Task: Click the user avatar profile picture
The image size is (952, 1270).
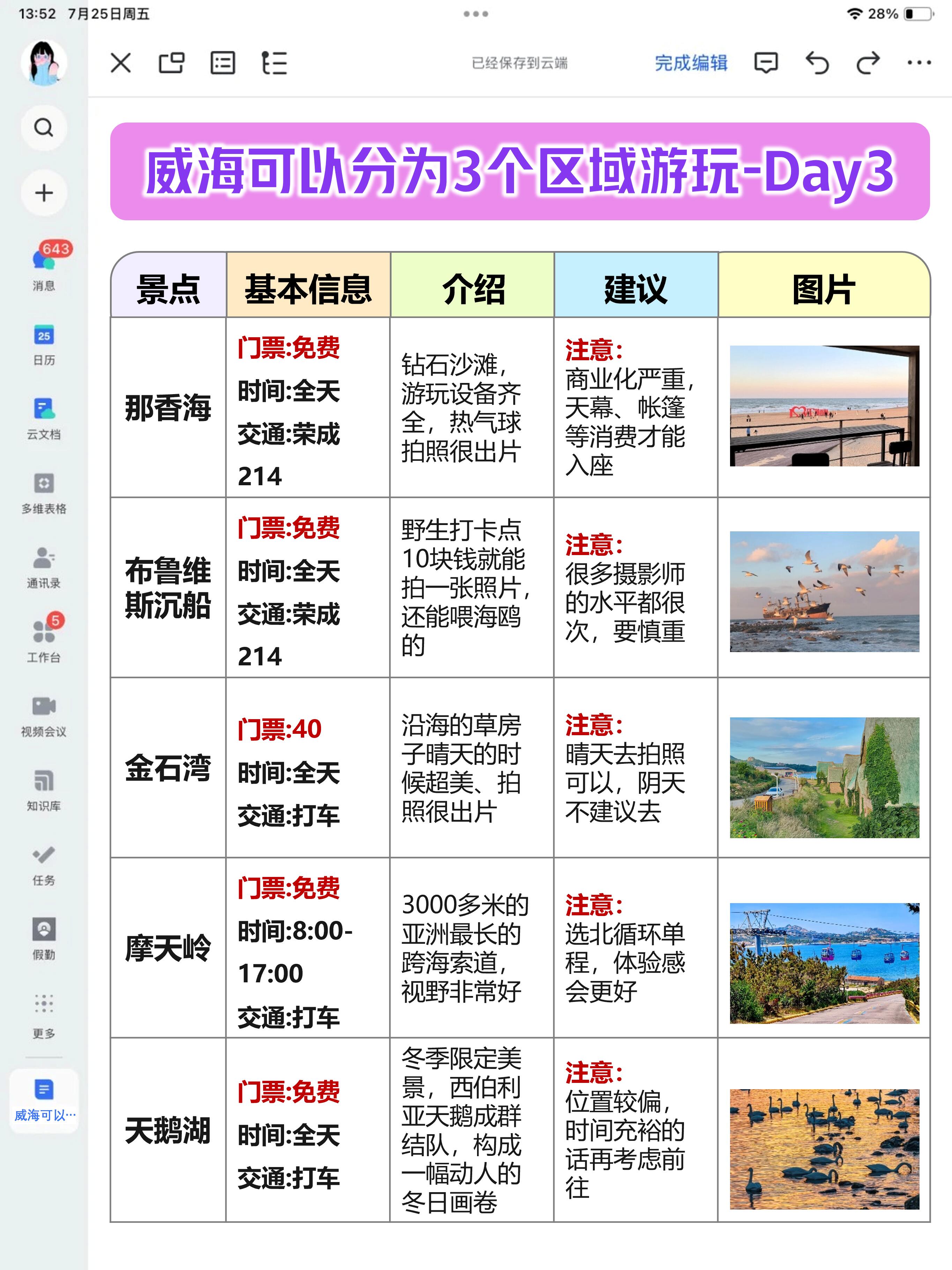Action: 44,62
